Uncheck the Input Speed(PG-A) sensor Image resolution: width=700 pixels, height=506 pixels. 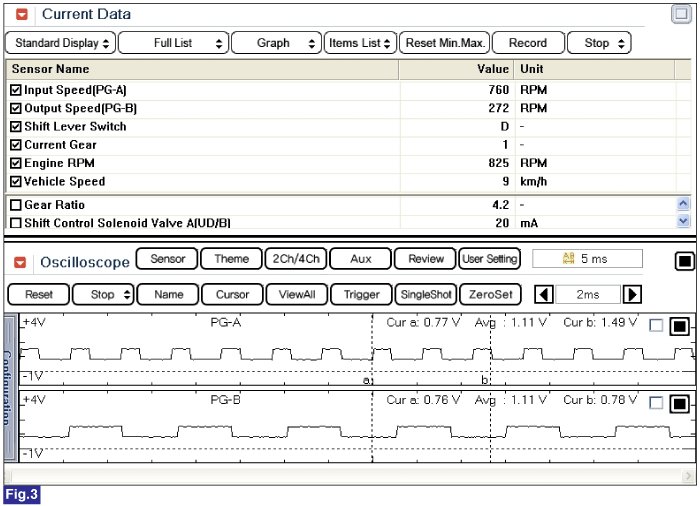[15, 90]
